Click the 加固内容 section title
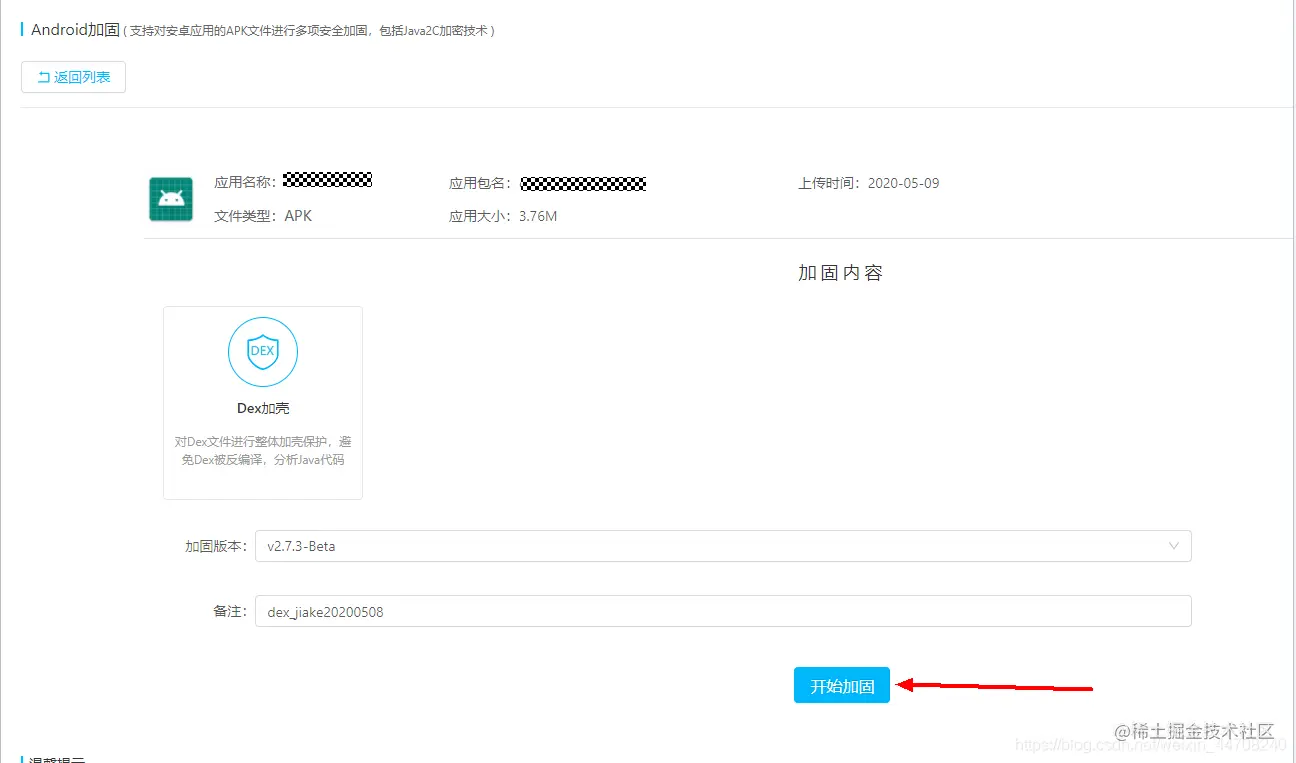The width and height of the screenshot is (1296, 763). [x=840, y=273]
